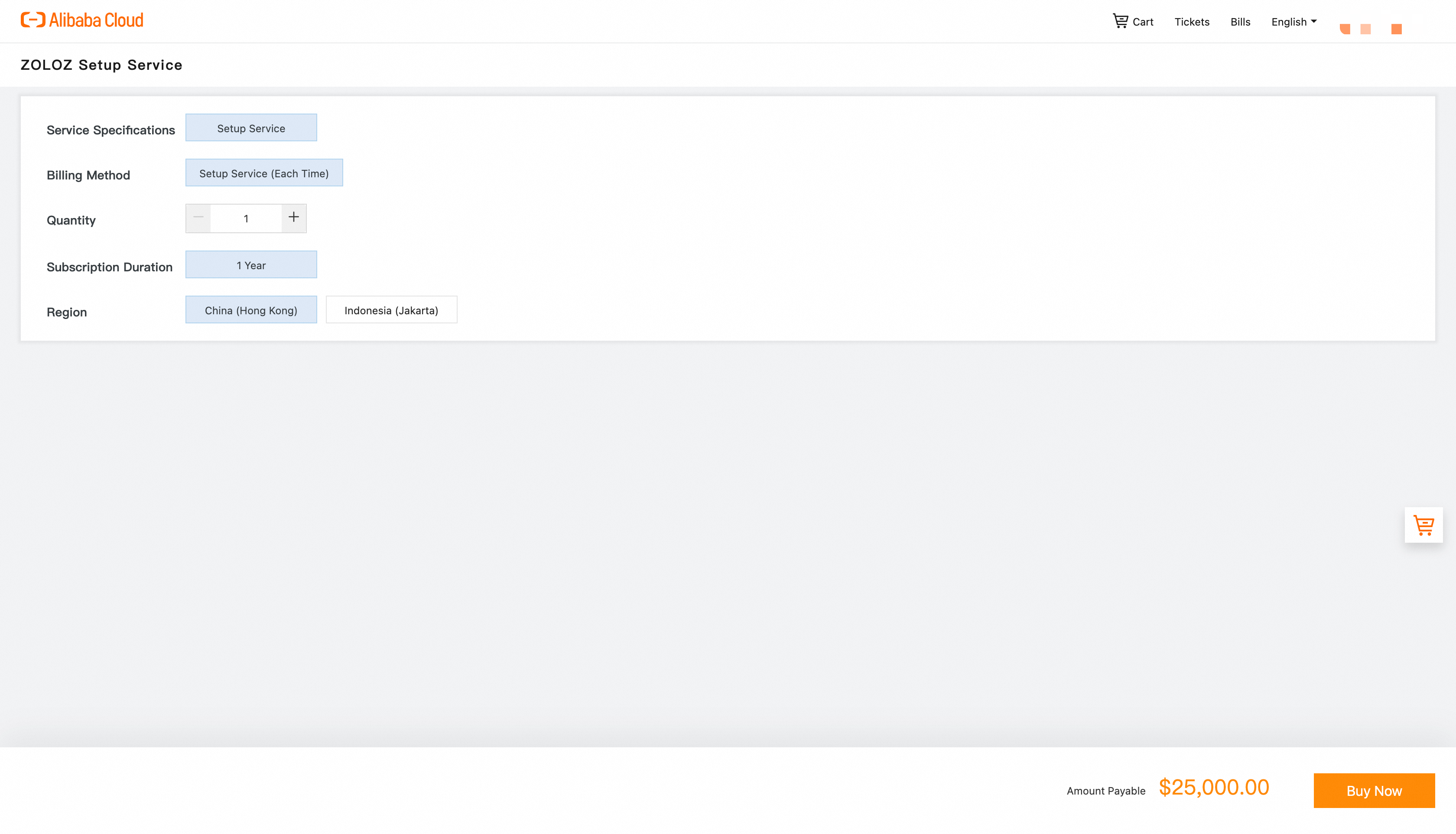
Task: Click the quantity number input field
Action: (x=246, y=218)
